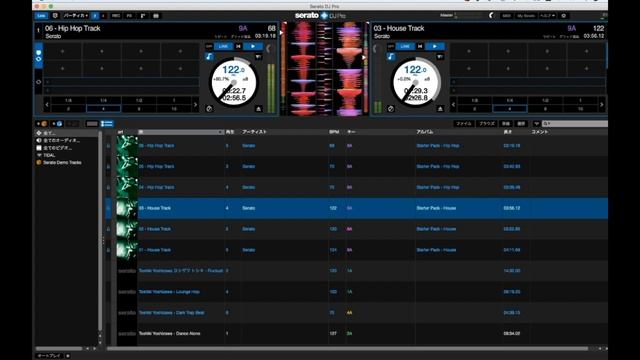Image resolution: width=640 pixels, height=360 pixels.
Task: Open My Serato button
Action: pos(526,16)
